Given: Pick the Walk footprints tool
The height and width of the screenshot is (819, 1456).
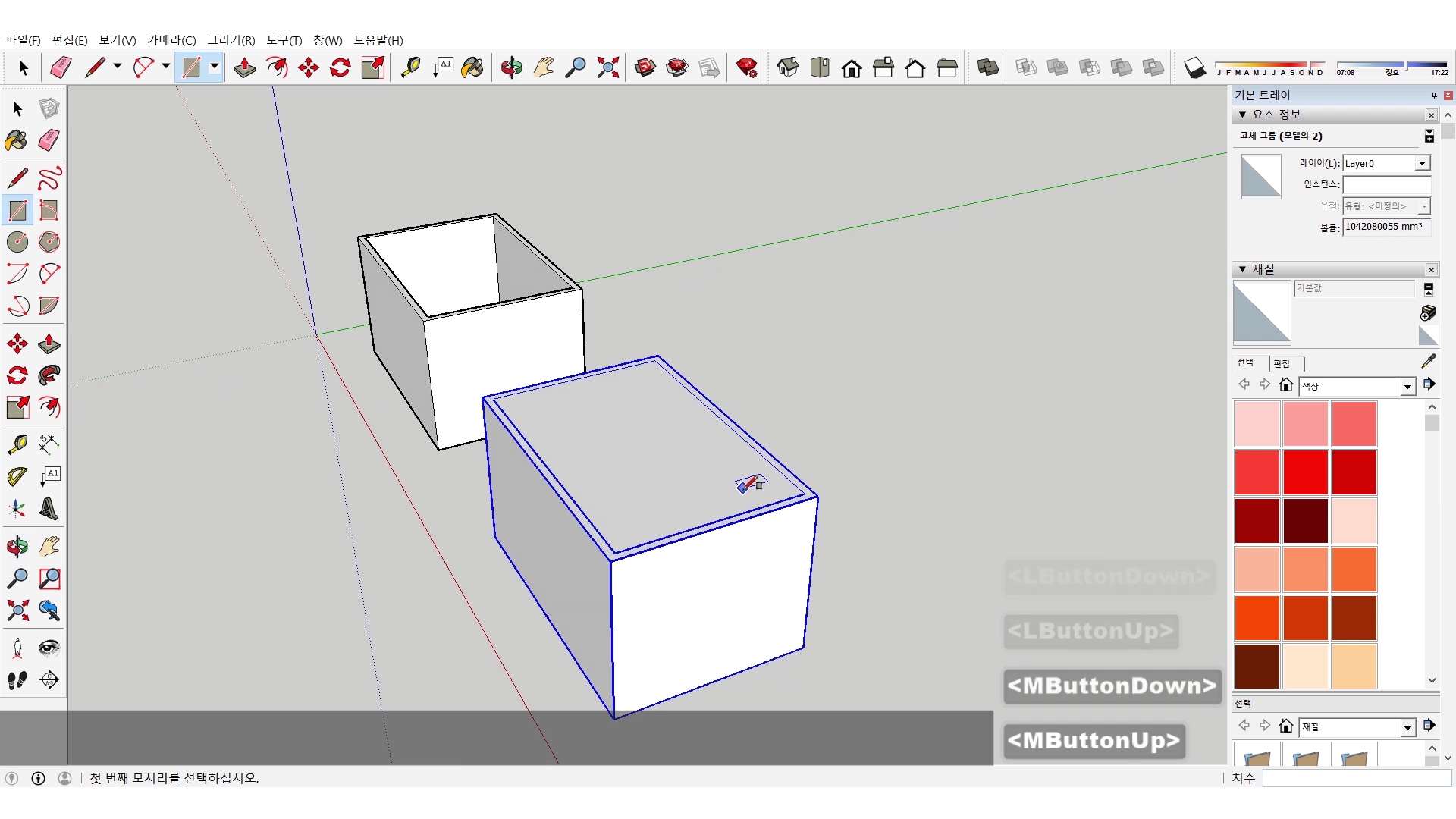Looking at the screenshot, I should point(17,680).
